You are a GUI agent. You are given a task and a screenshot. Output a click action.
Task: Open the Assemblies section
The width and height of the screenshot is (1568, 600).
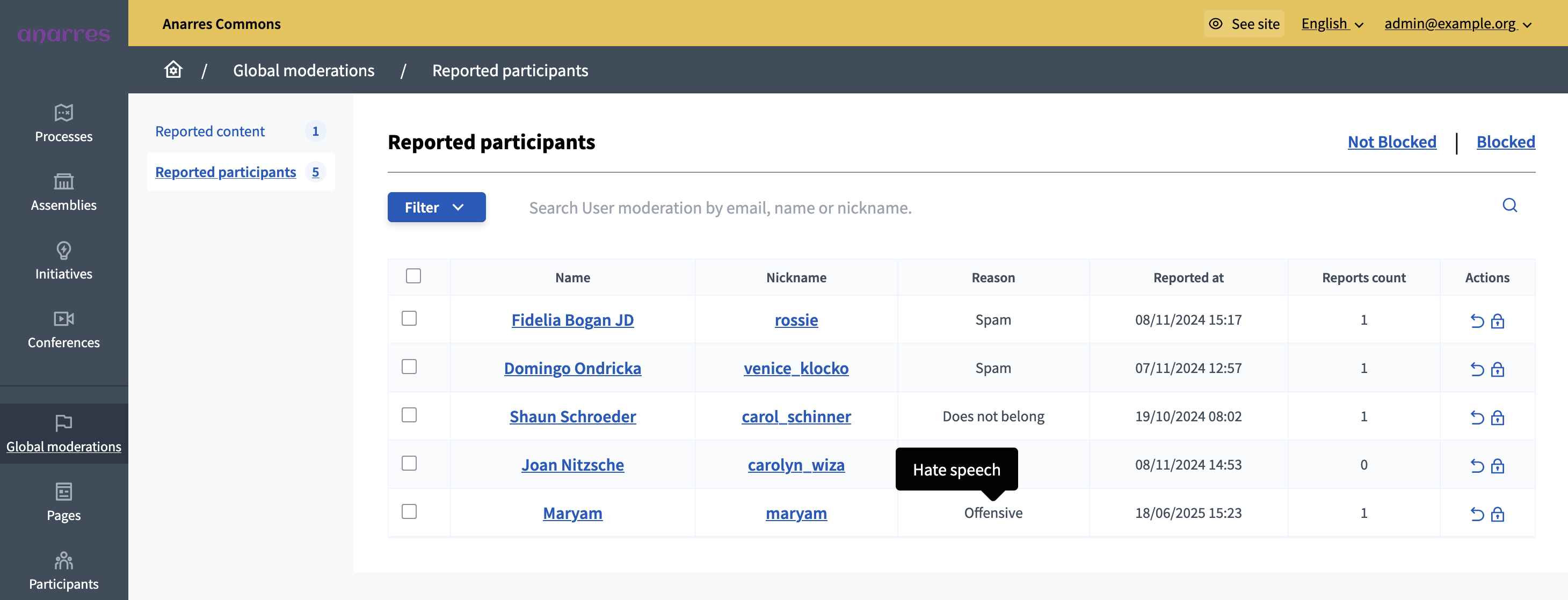[63, 192]
